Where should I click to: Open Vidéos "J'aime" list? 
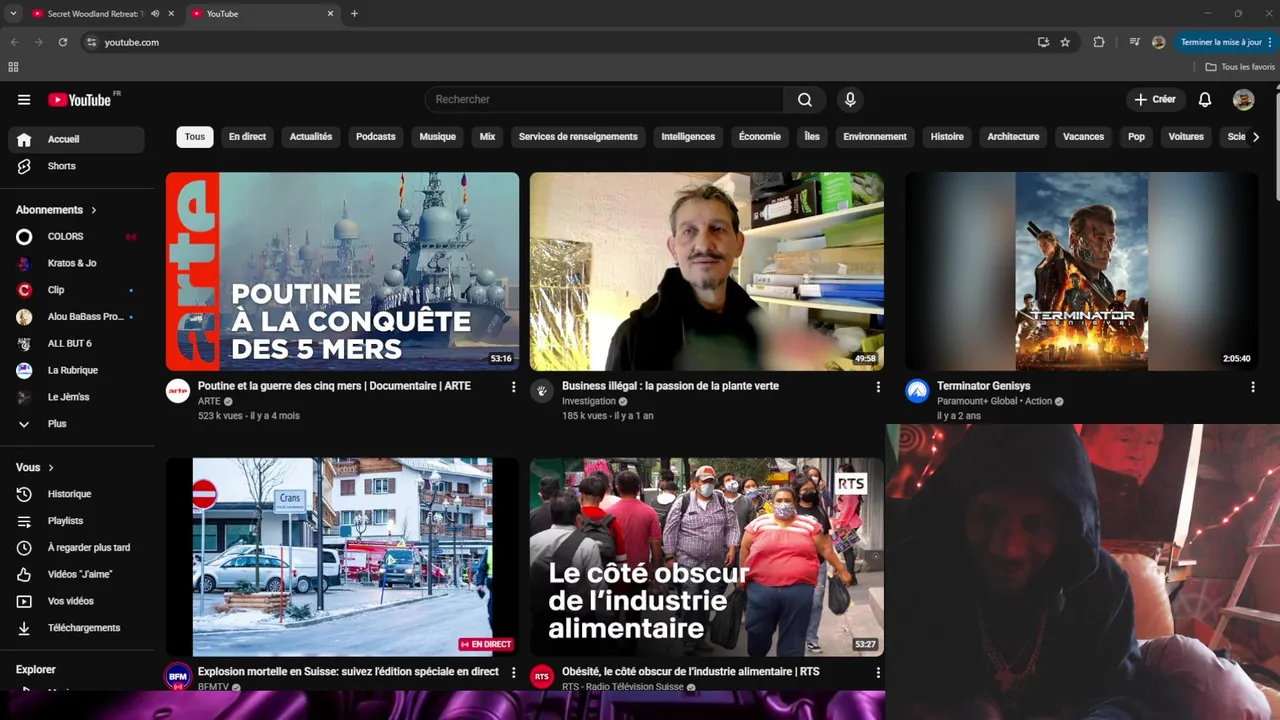[76, 574]
